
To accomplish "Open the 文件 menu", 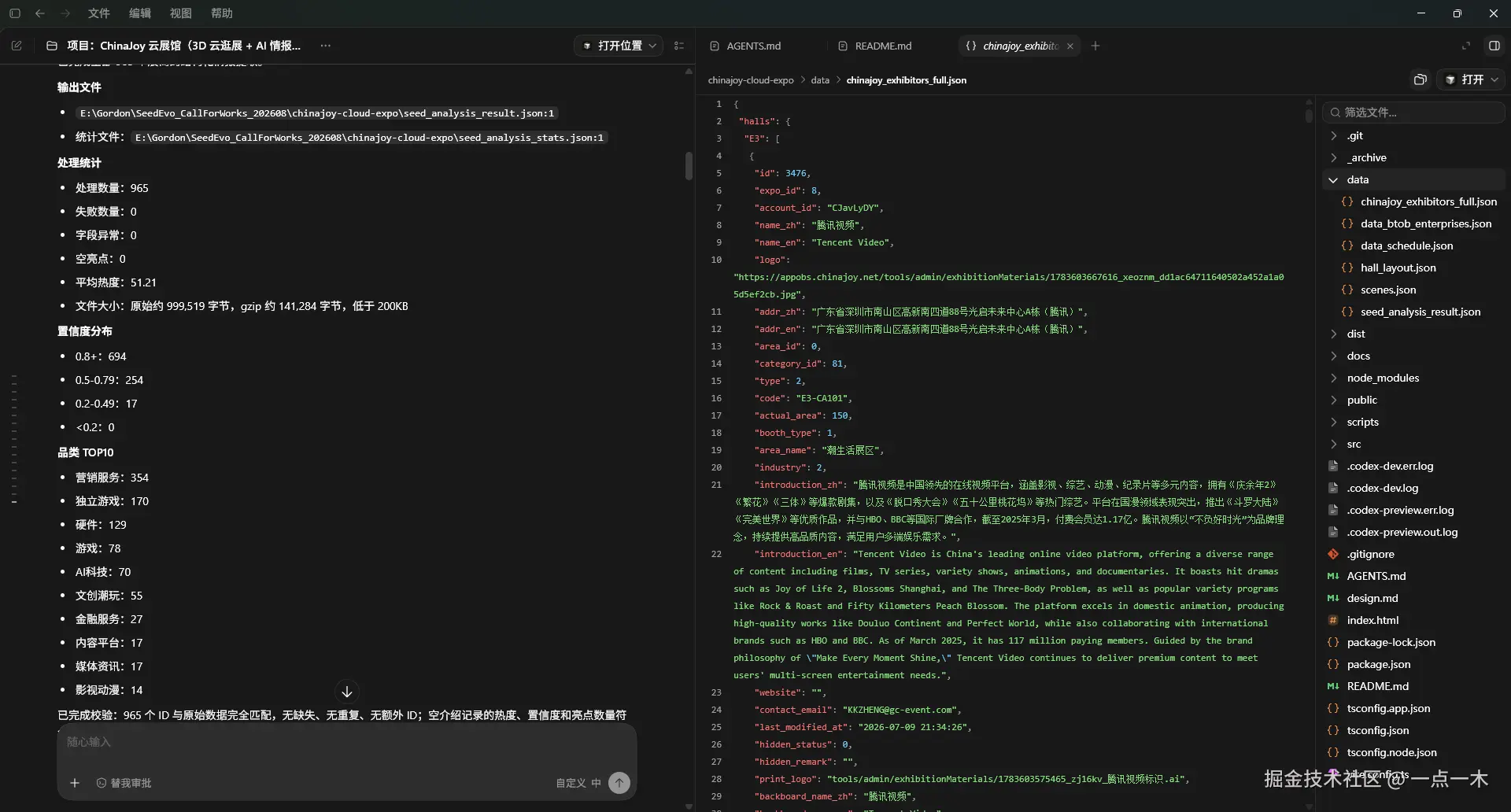I will (99, 13).
